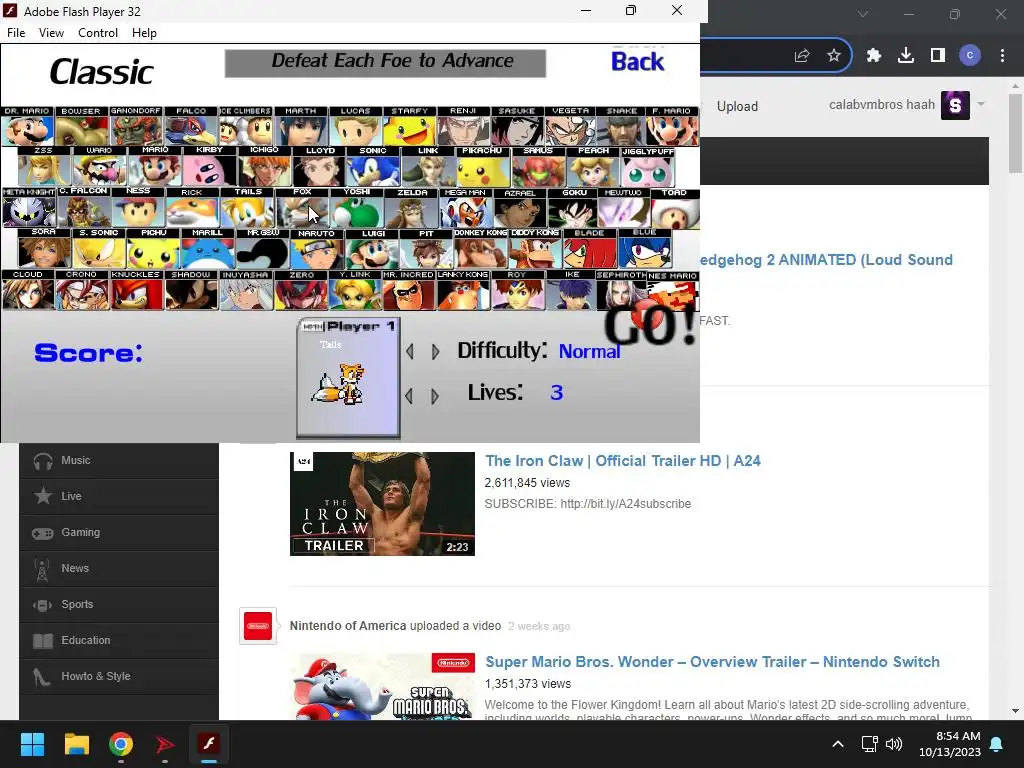Click Upload in the browser page
The height and width of the screenshot is (768, 1024).
737,106
